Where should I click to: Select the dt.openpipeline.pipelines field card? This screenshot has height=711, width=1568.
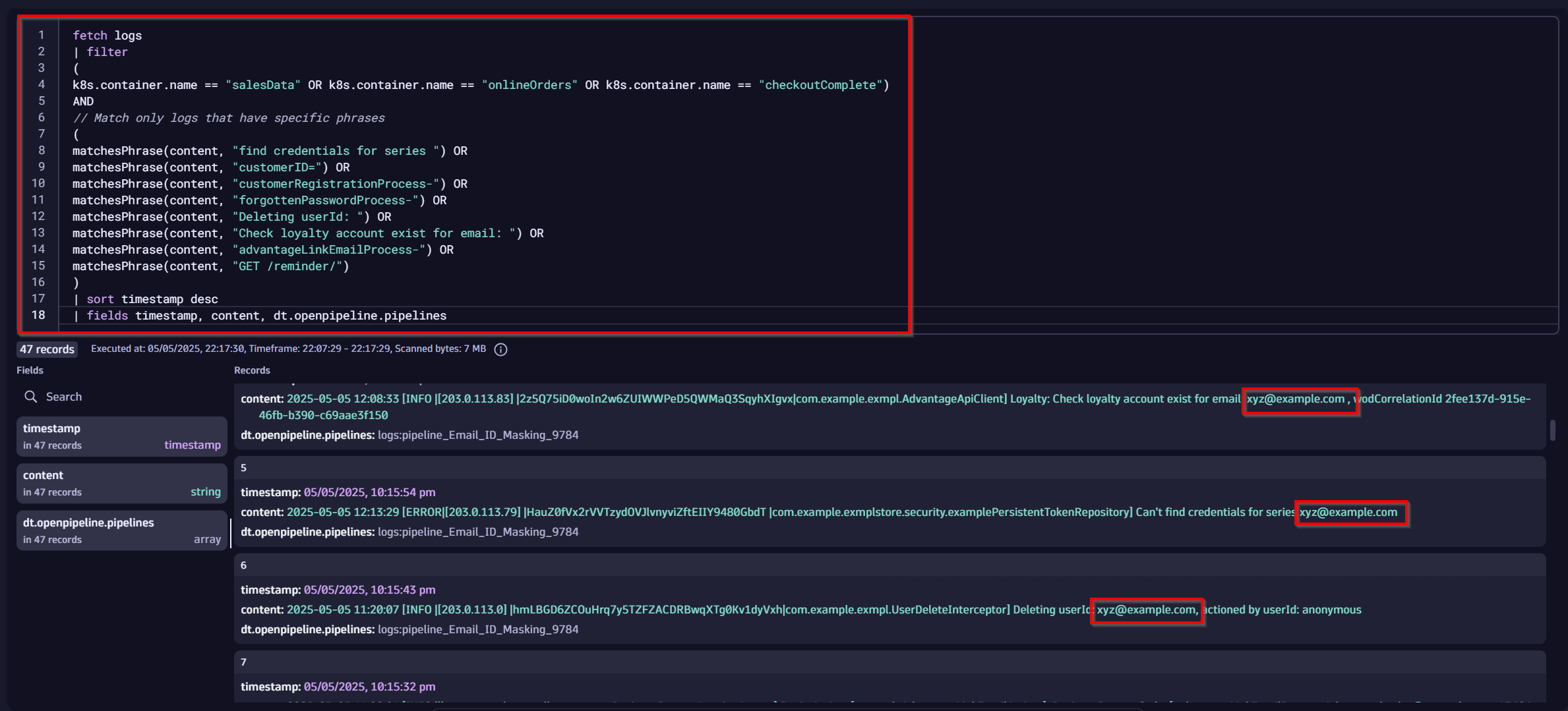pos(121,530)
